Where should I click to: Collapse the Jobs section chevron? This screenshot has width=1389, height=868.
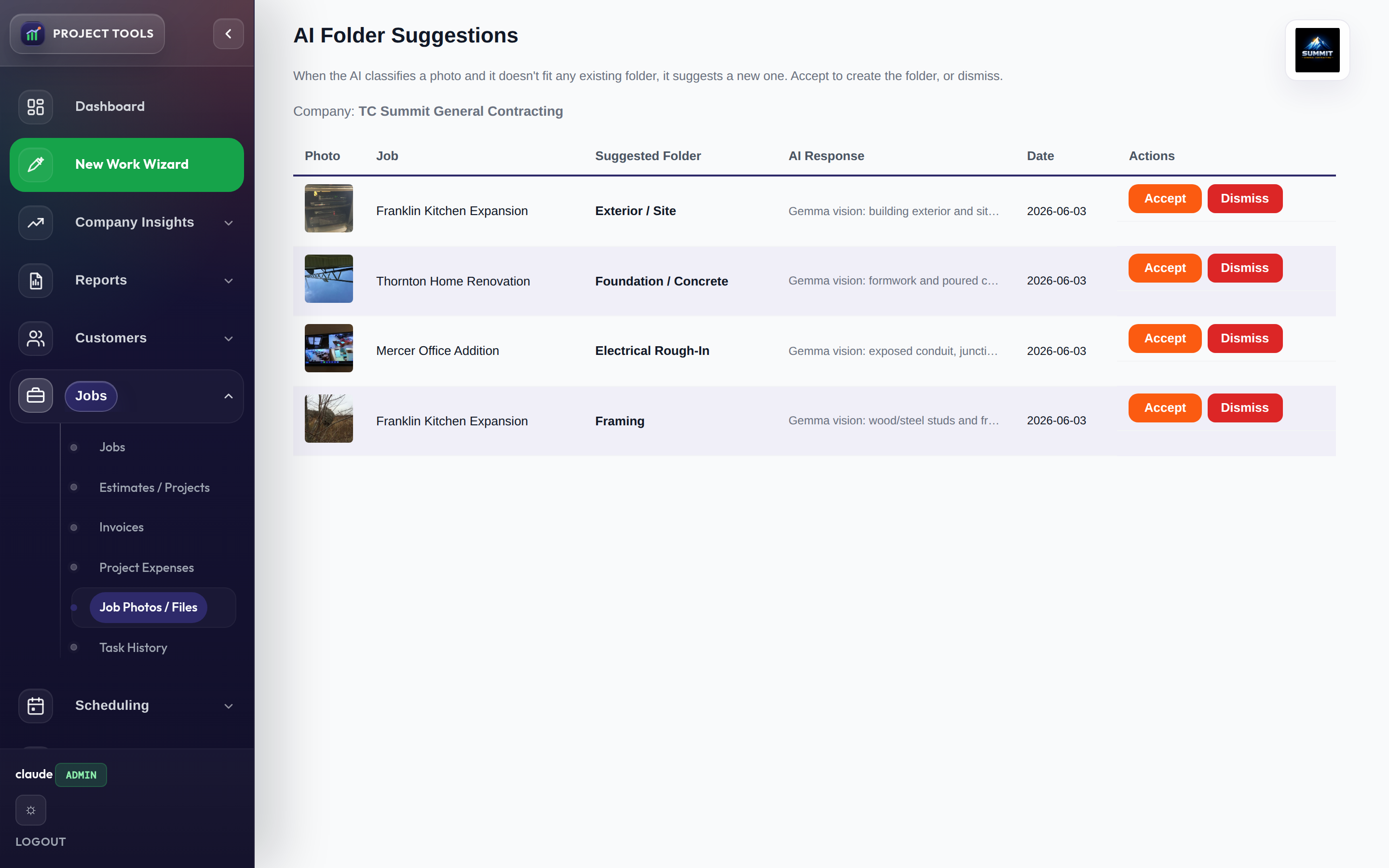[229, 396]
